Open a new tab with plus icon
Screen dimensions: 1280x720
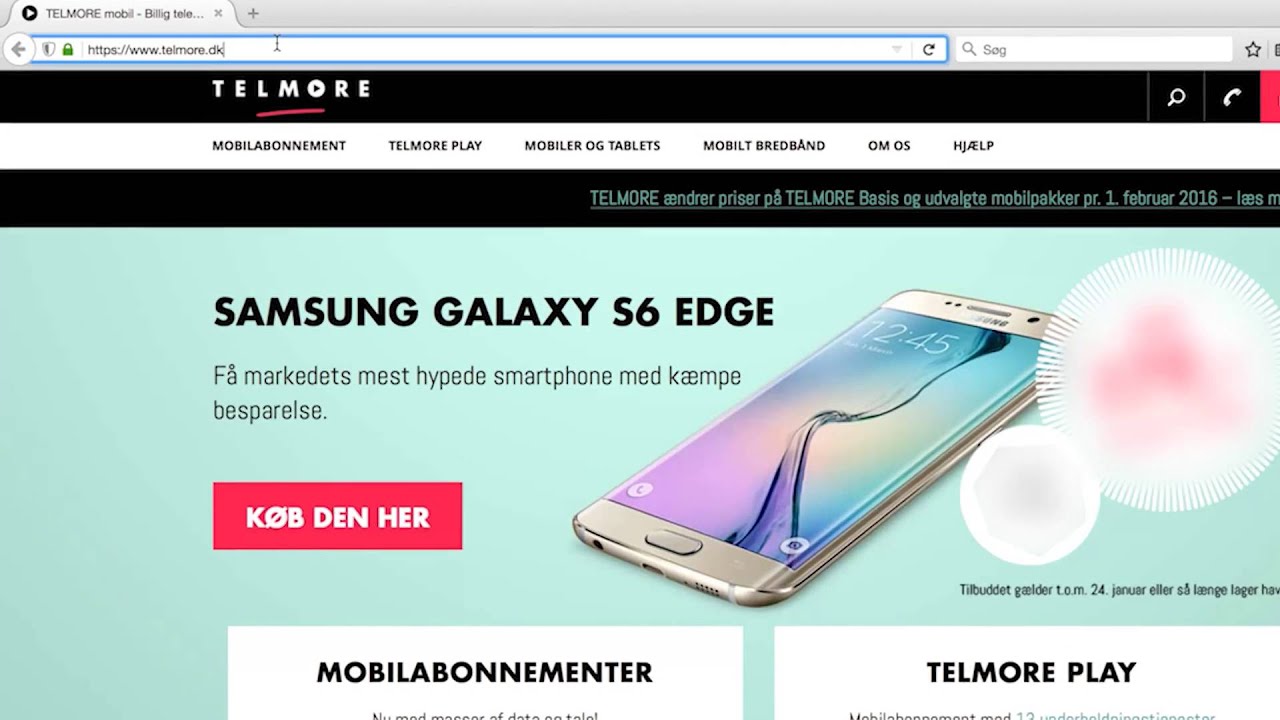(253, 14)
